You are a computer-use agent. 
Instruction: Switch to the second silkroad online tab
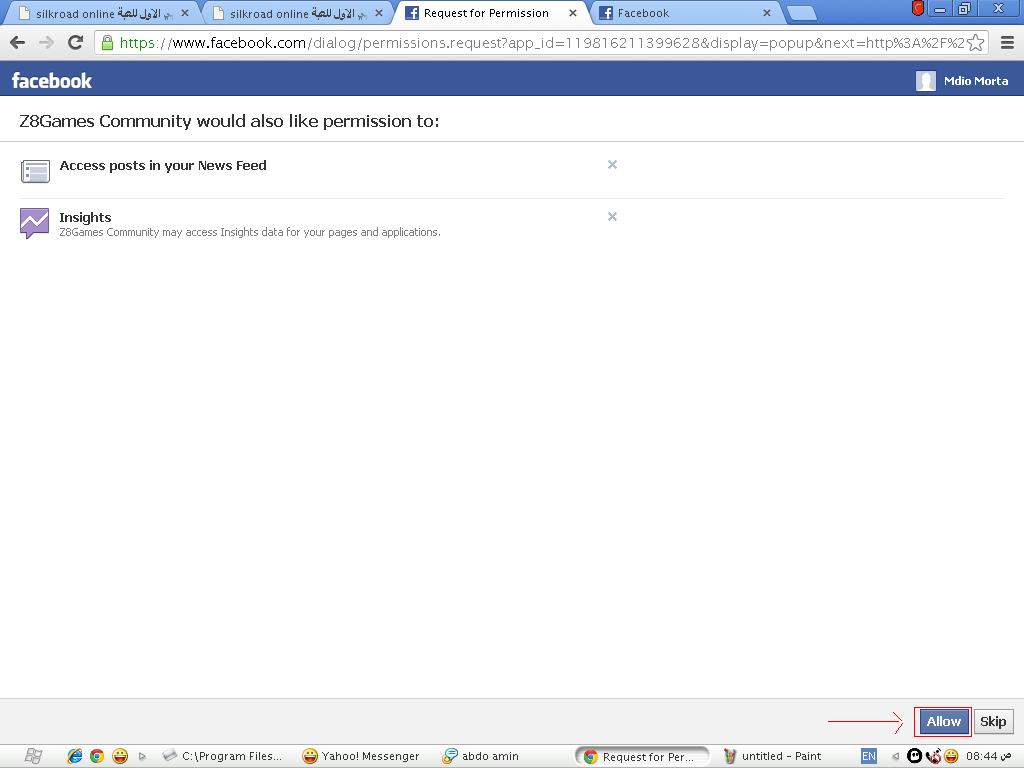[298, 13]
